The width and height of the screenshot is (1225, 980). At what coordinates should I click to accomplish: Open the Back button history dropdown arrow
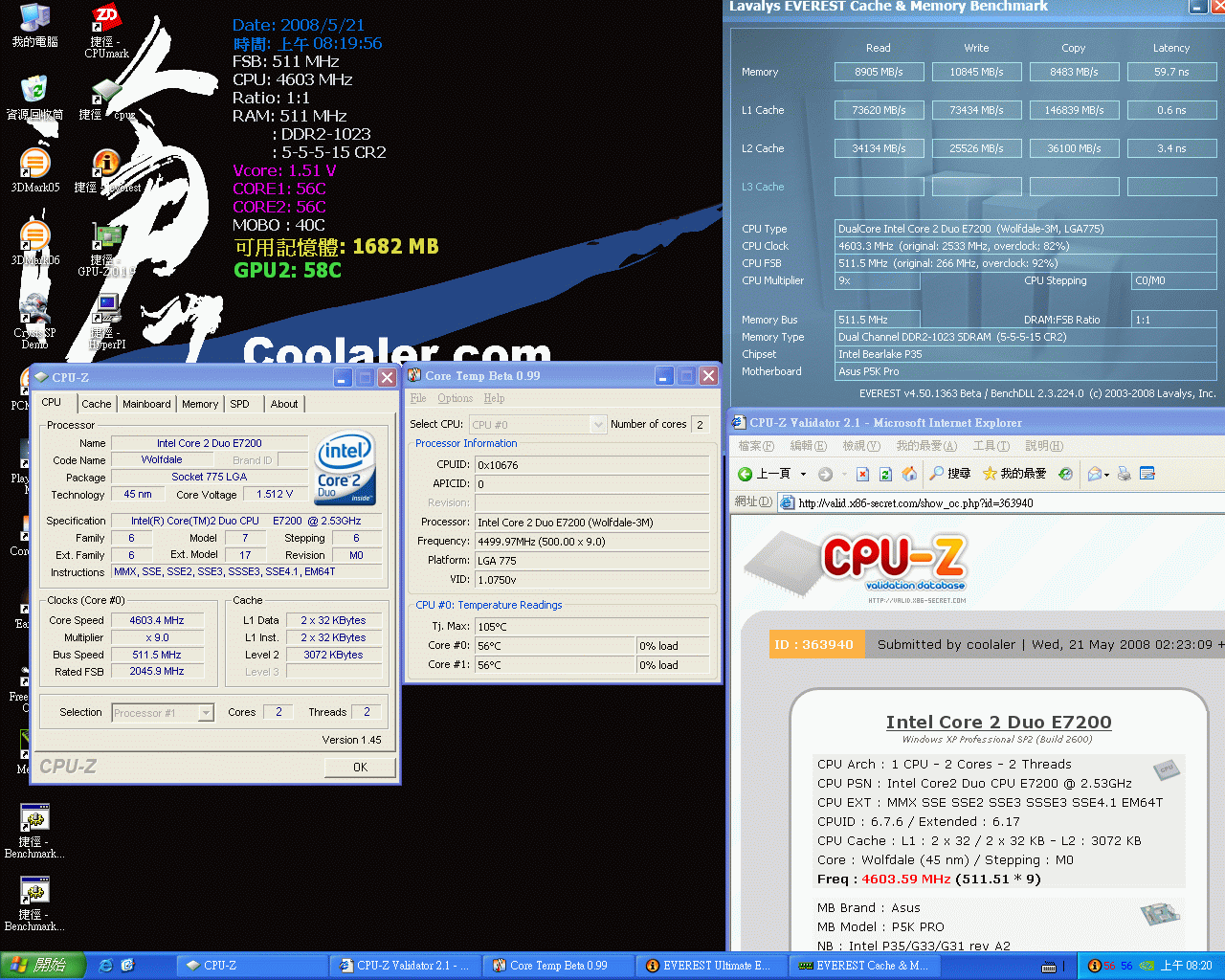point(803,474)
